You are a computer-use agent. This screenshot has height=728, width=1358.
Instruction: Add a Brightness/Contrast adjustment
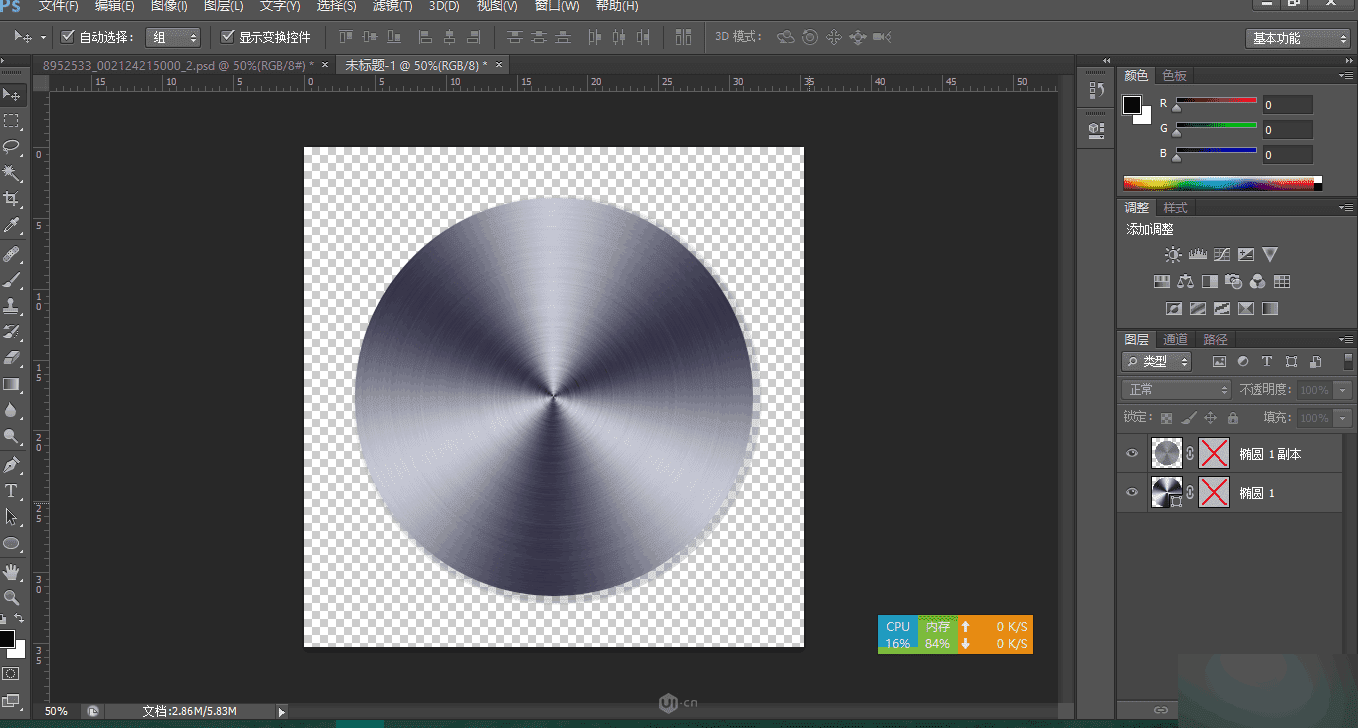coord(1173,255)
